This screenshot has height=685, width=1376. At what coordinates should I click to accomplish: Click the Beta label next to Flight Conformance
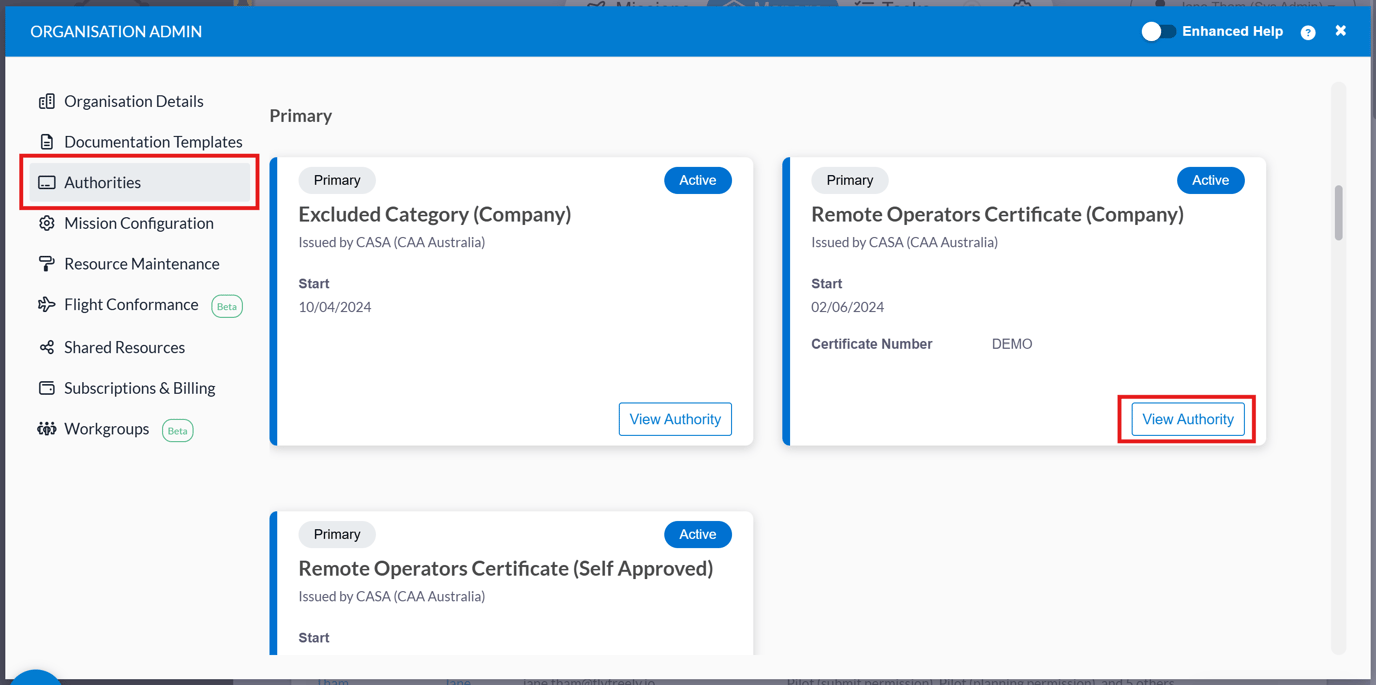(x=227, y=306)
